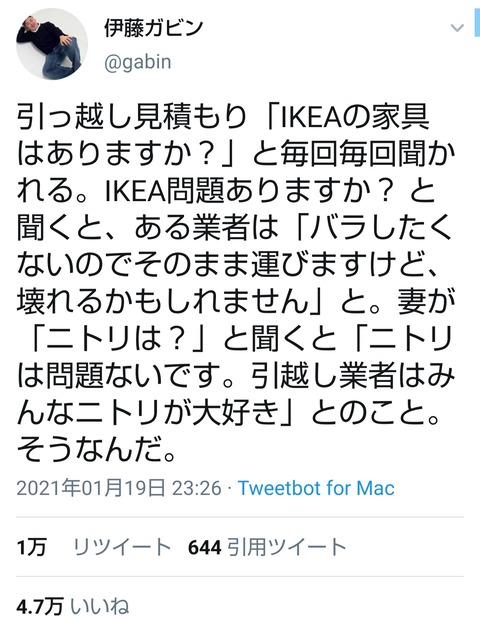Viewport: 480px width, 621px height.
Task: Open 伊藤ガビン's profile picture
Action: [51, 44]
